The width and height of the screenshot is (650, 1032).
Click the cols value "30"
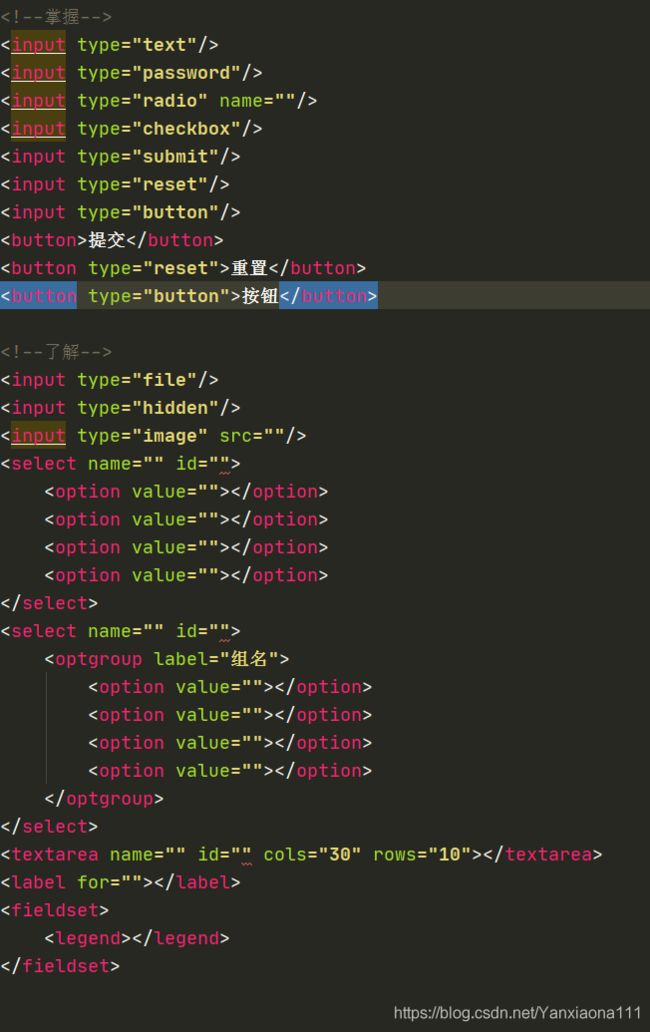[339, 854]
